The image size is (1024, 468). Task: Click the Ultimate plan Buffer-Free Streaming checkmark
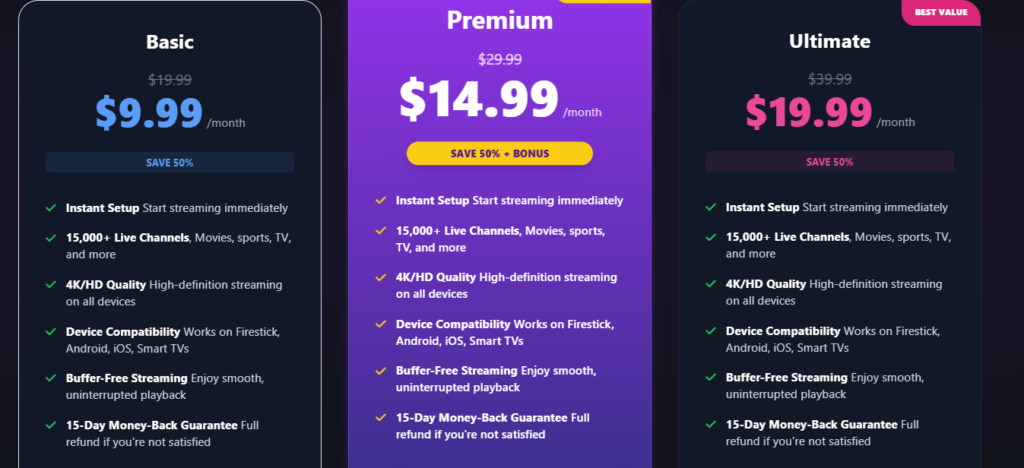(710, 378)
